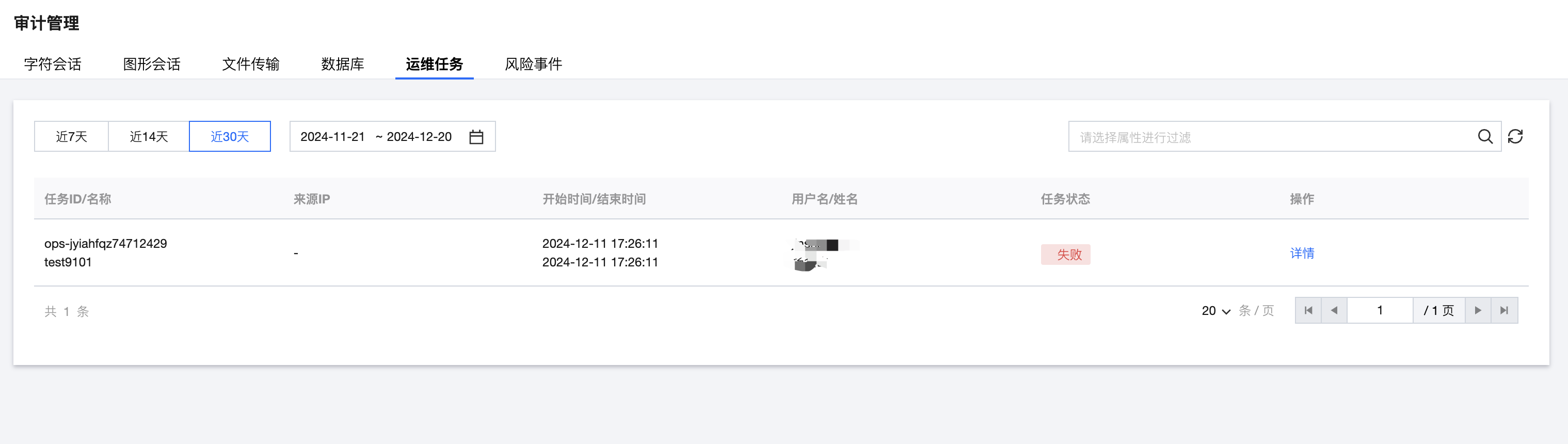The image size is (1568, 444).
Task: Go to next page arrow
Action: pyautogui.click(x=1477, y=311)
